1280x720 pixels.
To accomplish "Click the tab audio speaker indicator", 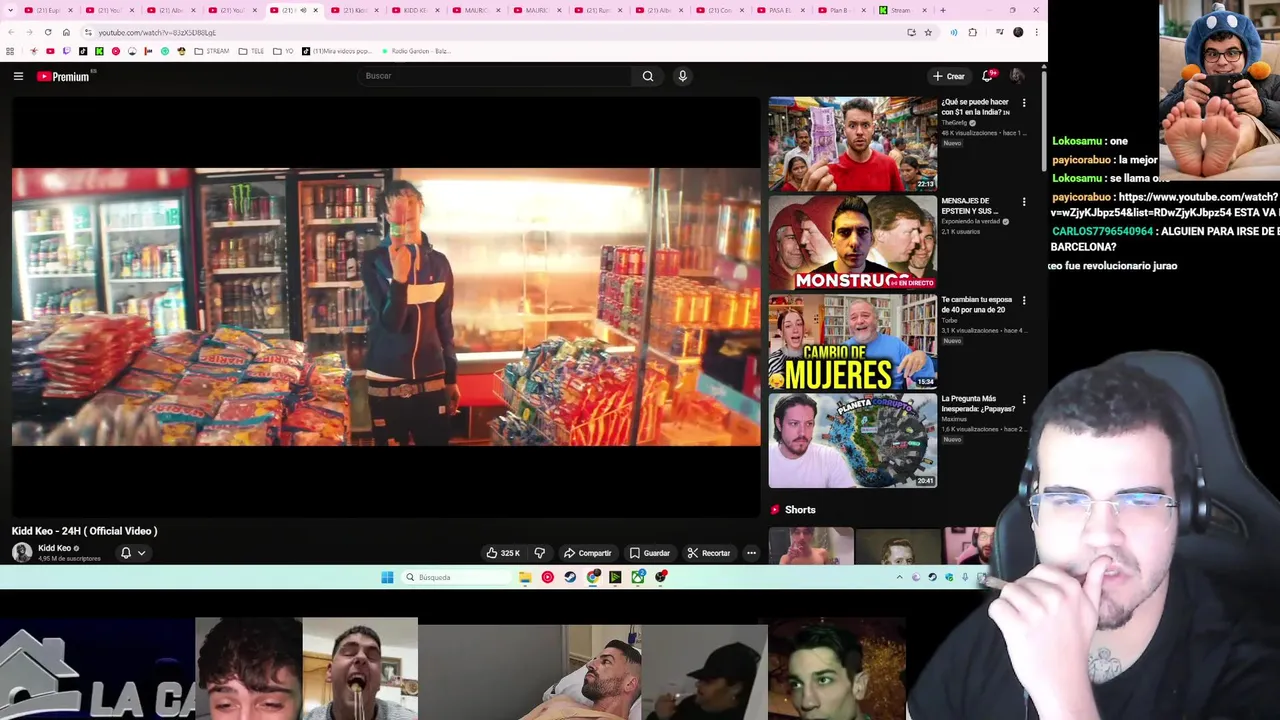I will tap(303, 10).
